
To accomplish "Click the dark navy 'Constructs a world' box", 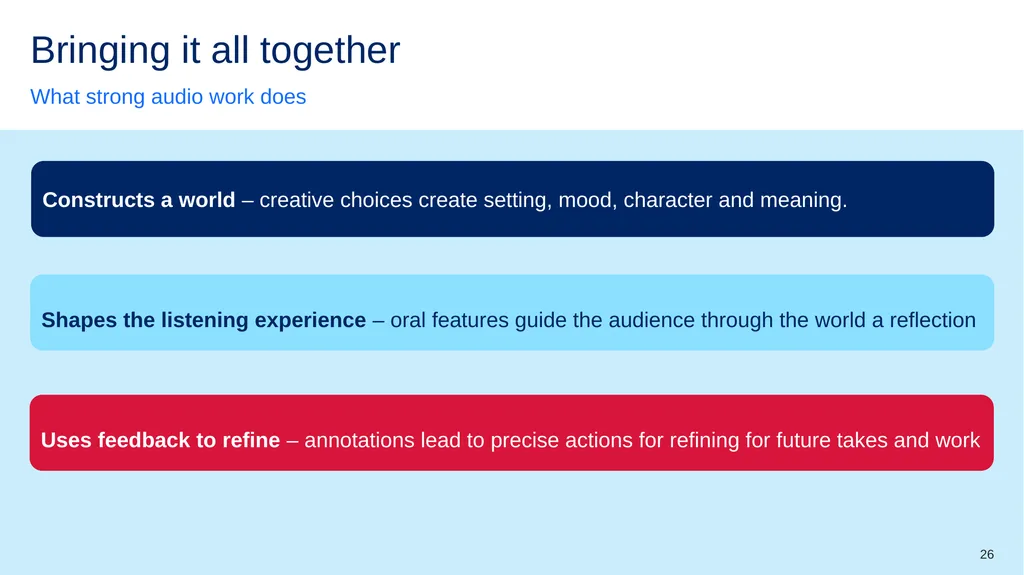I will pos(513,199).
